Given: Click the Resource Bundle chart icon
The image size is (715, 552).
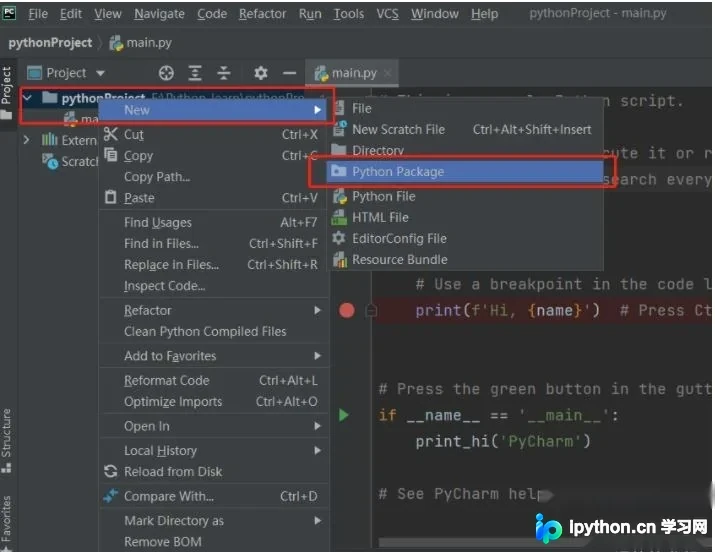Looking at the screenshot, I should (x=340, y=259).
